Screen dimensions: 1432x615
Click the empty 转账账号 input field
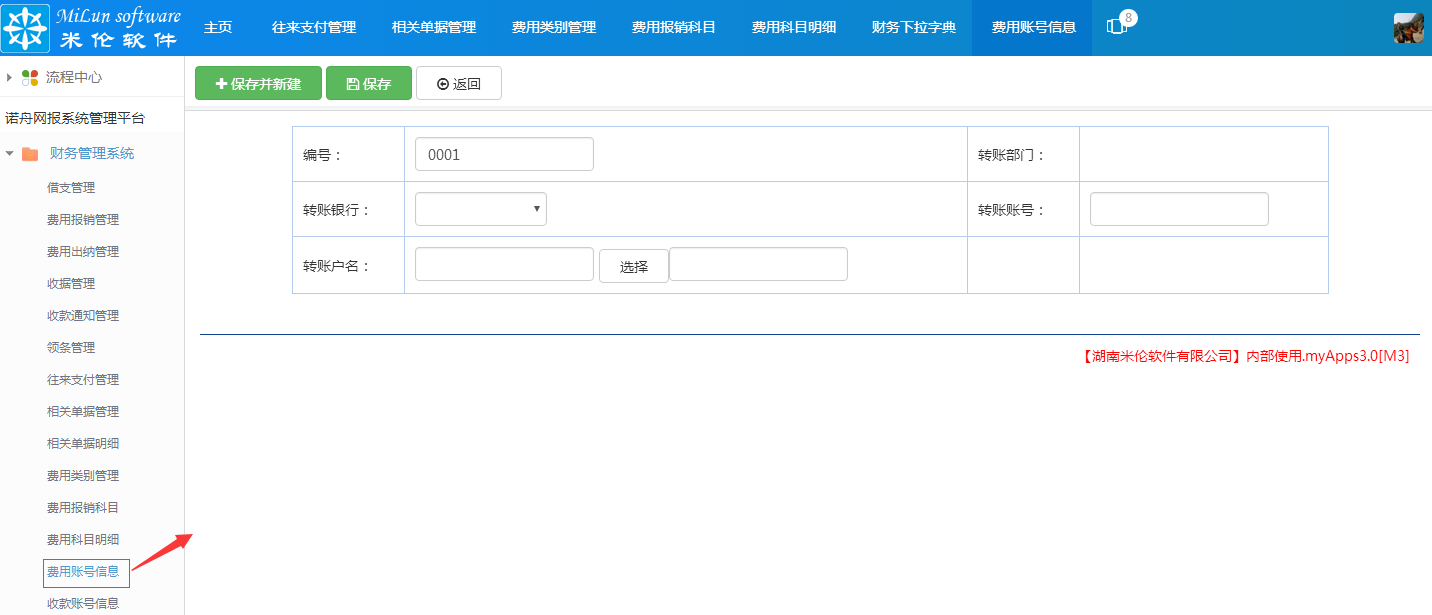[x=1178, y=208]
